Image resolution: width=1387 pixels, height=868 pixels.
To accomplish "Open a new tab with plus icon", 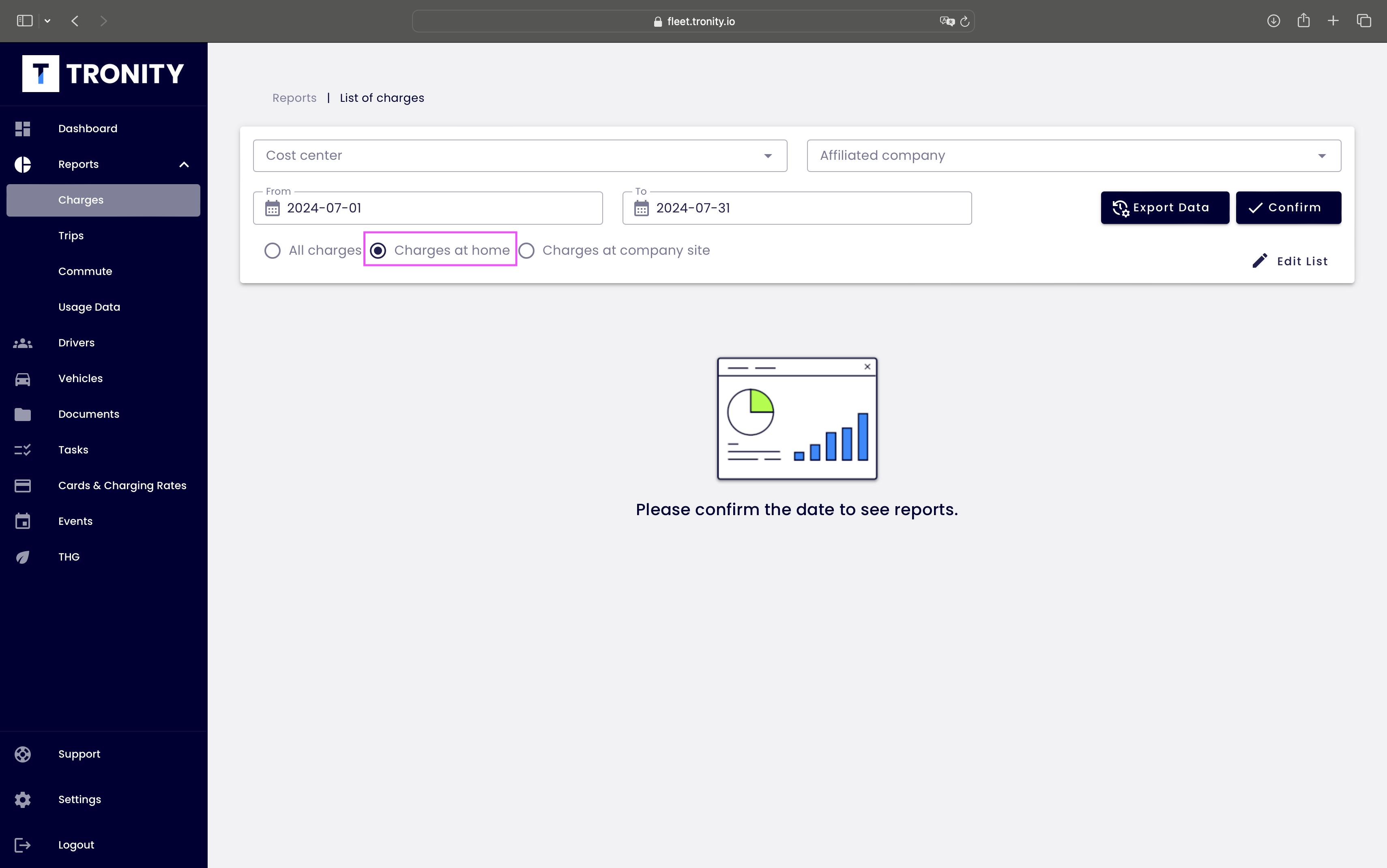I will 1333,21.
